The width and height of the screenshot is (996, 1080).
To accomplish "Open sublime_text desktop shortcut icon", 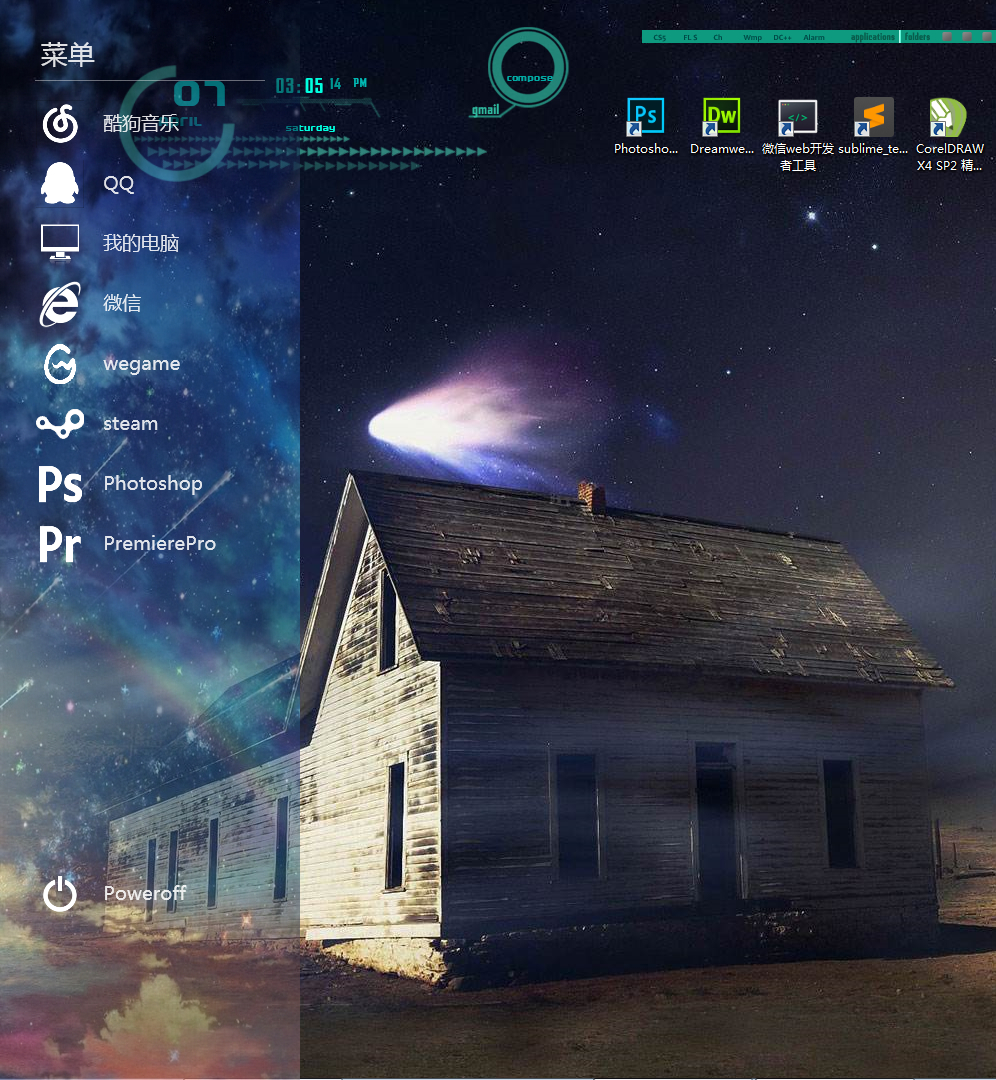I will [x=873, y=116].
